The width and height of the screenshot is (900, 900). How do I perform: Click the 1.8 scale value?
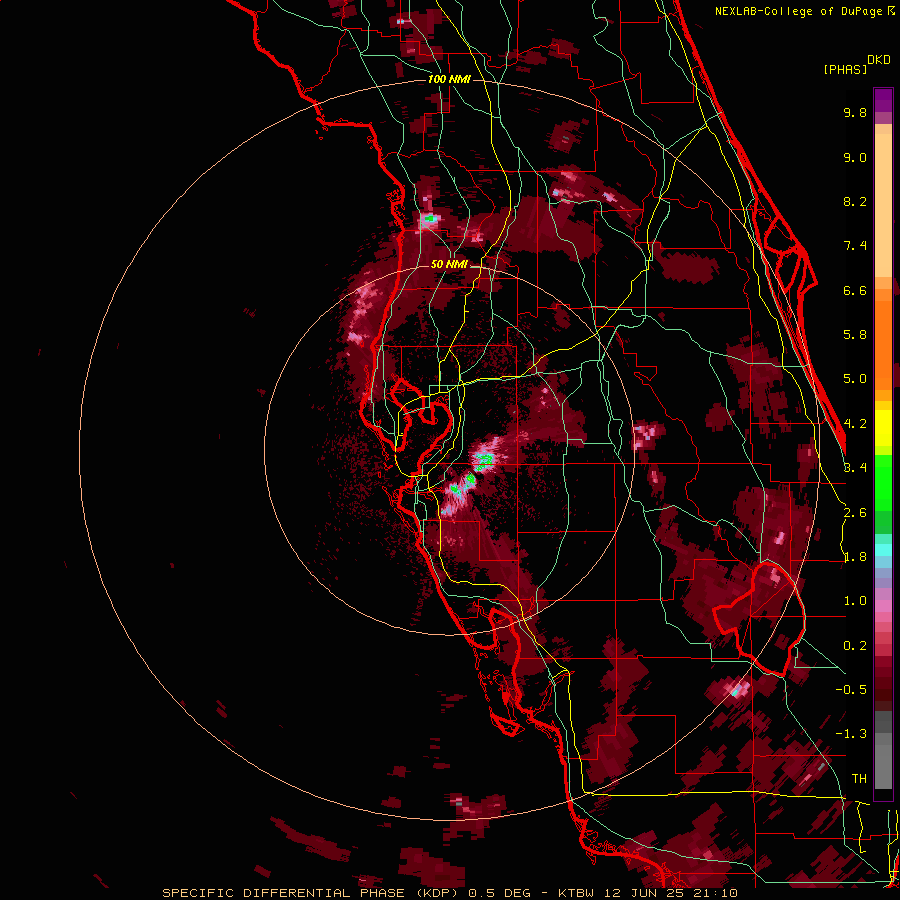855,557
